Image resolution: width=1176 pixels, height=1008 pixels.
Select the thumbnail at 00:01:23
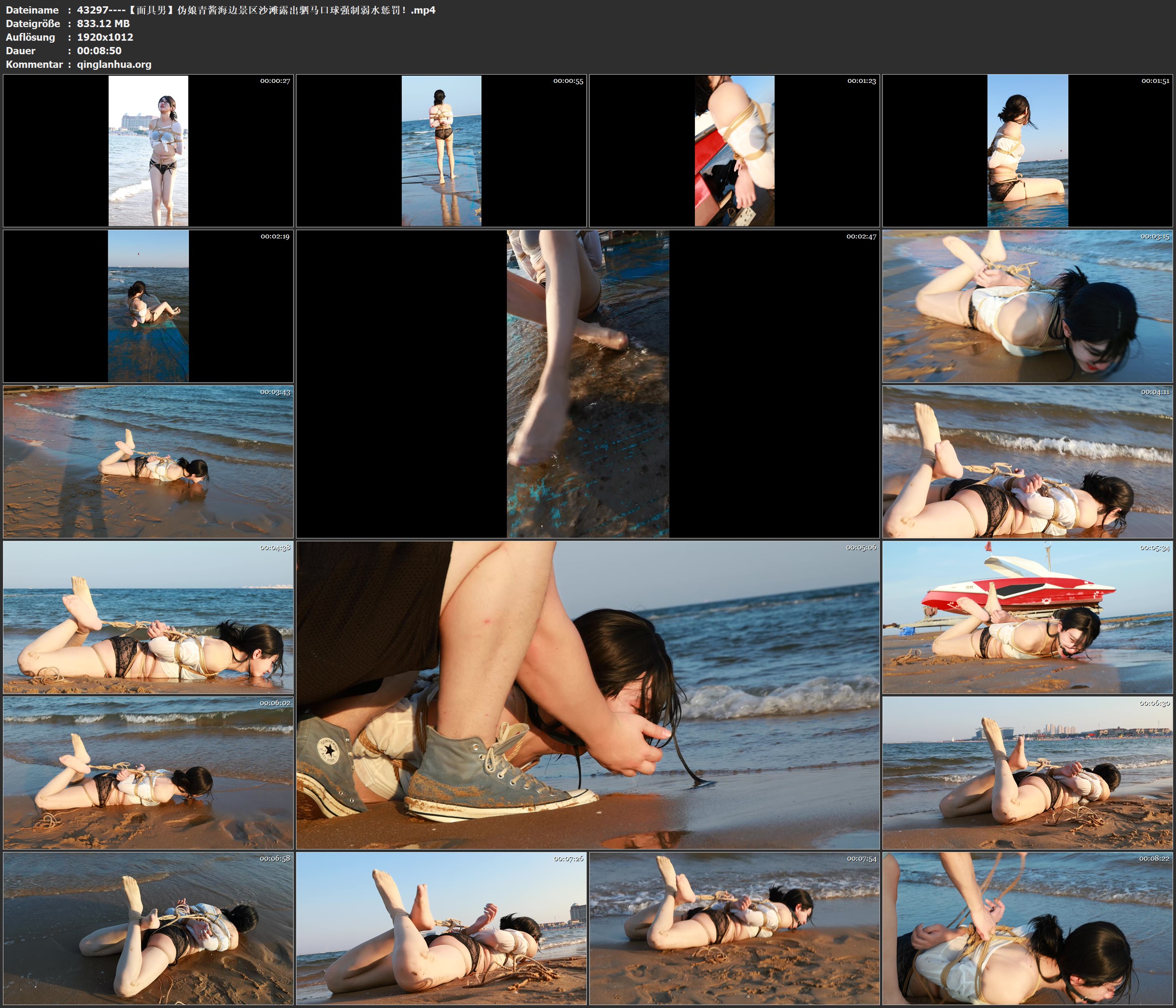pyautogui.click(x=735, y=151)
